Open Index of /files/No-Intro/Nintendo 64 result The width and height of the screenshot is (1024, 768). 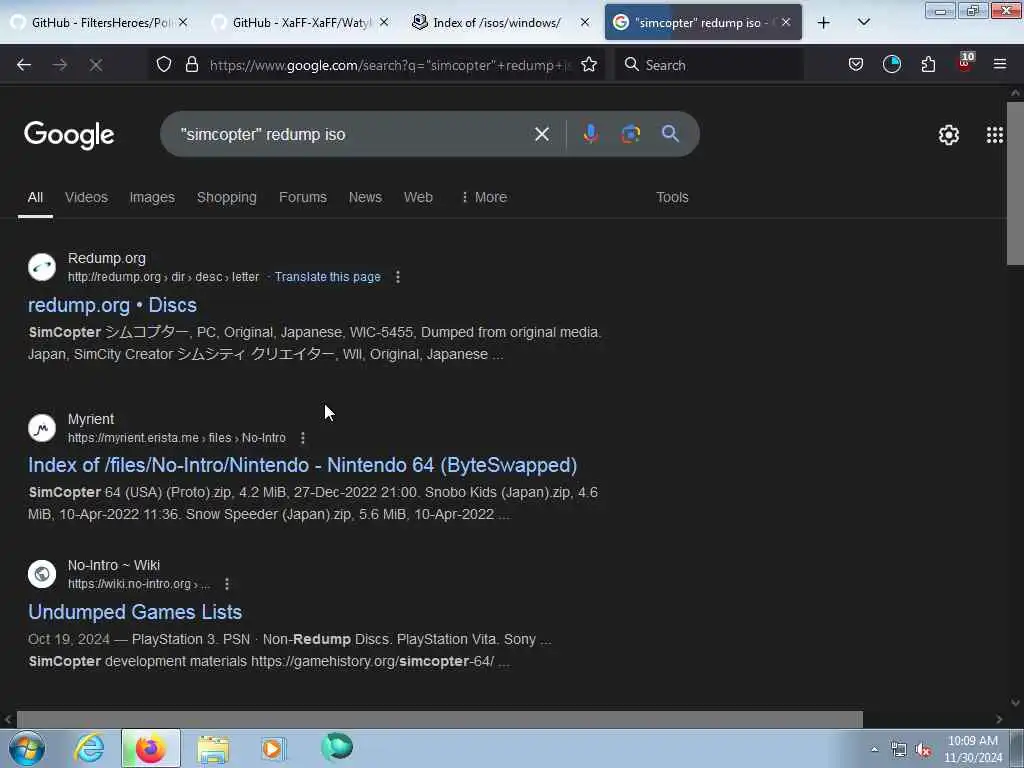coord(302,465)
